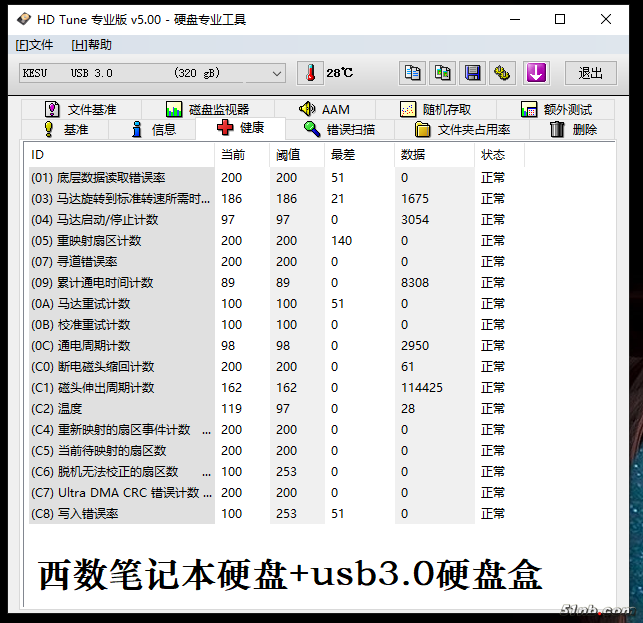Screen dimensions: 643x623
Task: Click the purple down arrow icon
Action: [536, 73]
